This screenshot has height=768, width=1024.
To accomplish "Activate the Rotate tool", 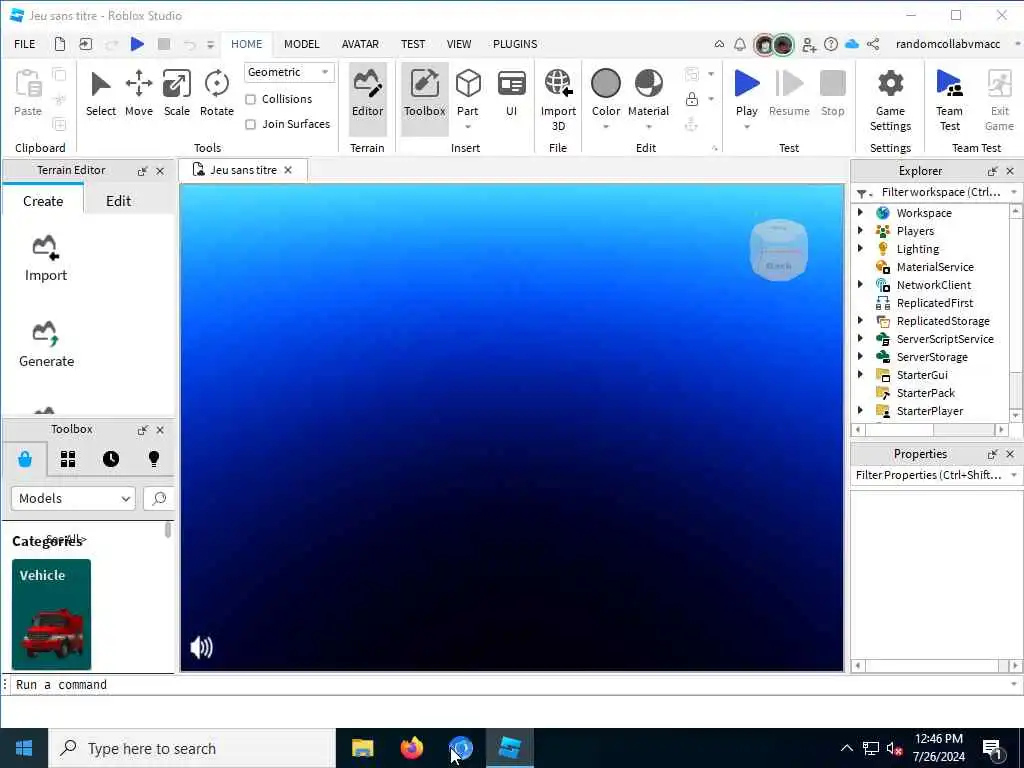I will click(216, 94).
